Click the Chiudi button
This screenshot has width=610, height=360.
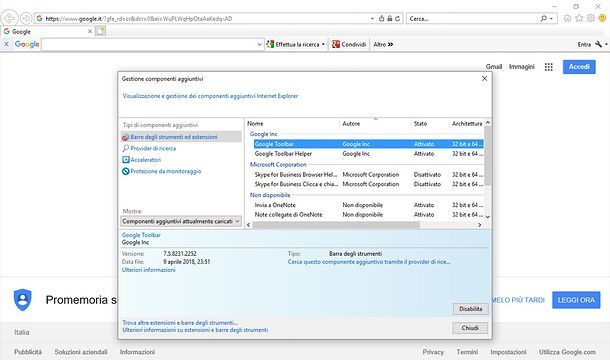tap(470, 328)
